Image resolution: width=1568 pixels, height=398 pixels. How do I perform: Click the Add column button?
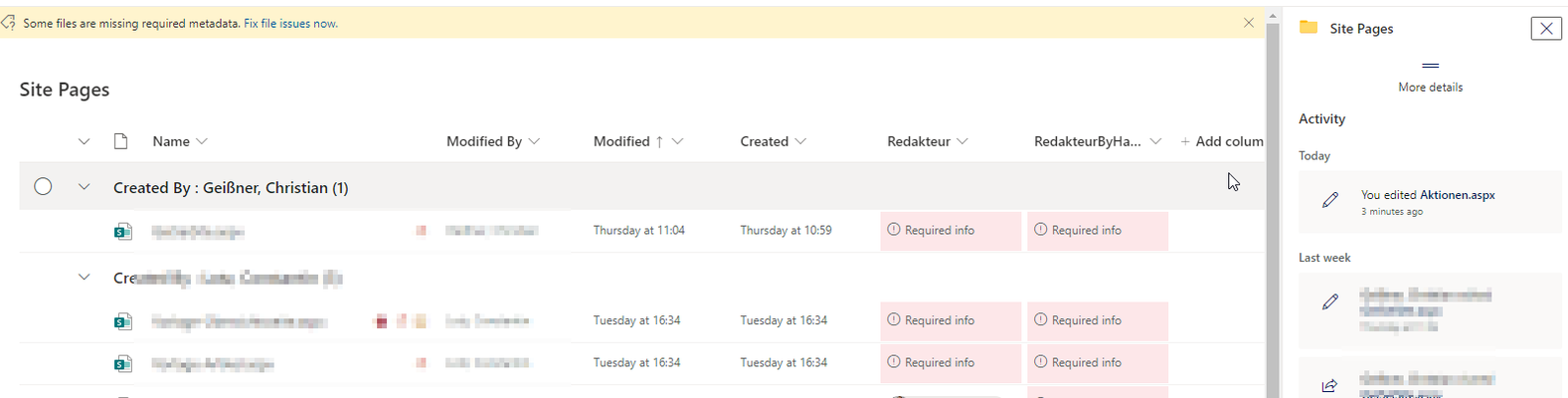[x=1222, y=141]
